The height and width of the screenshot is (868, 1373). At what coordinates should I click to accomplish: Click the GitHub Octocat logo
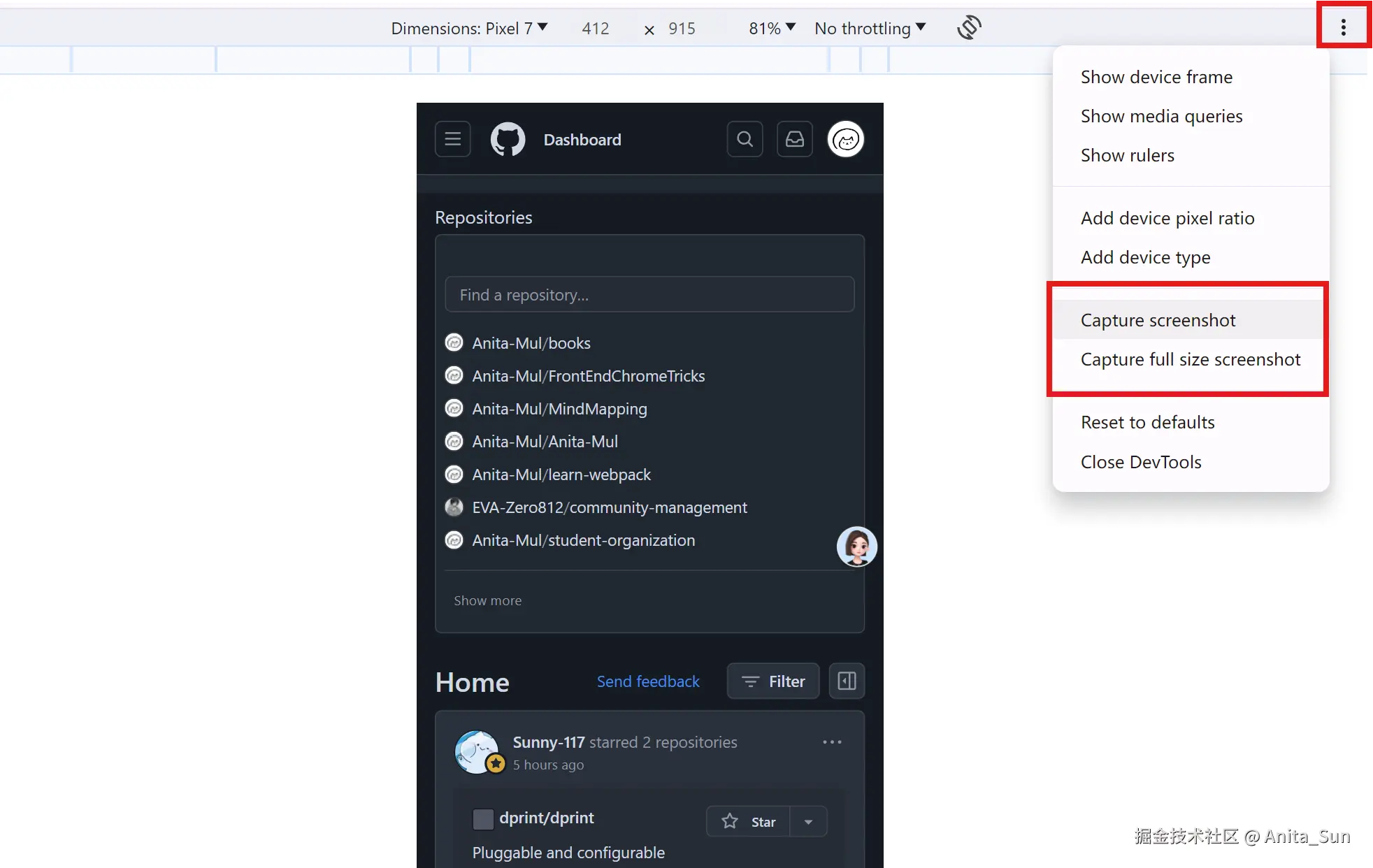tap(508, 139)
